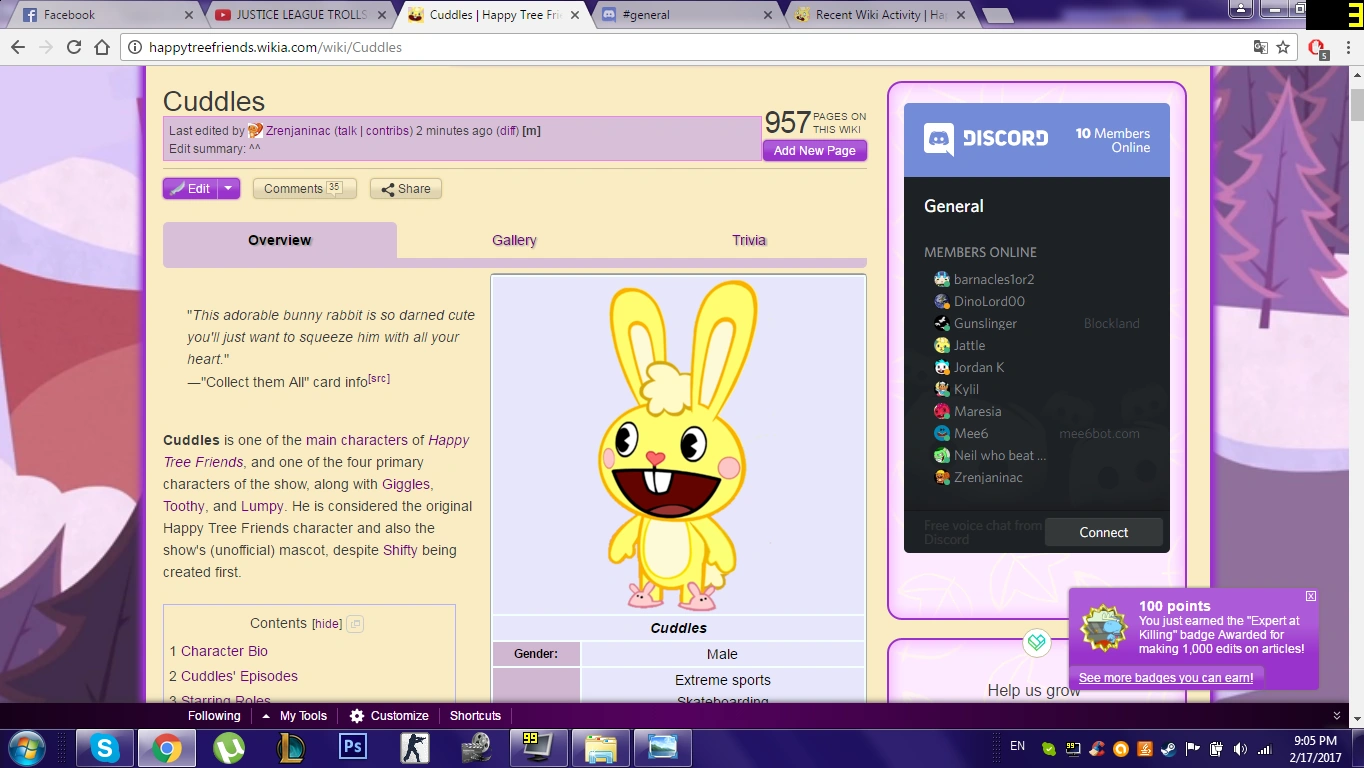Bookmark this page with the star icon

click(1283, 47)
